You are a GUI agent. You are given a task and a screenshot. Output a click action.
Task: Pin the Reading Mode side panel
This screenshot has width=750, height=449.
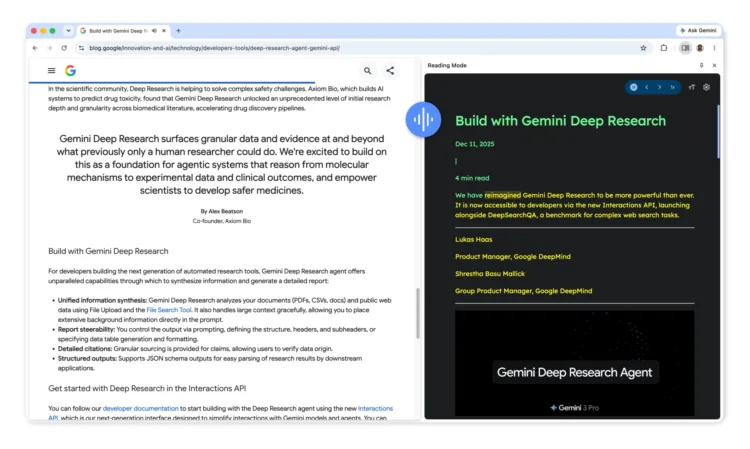tap(701, 66)
